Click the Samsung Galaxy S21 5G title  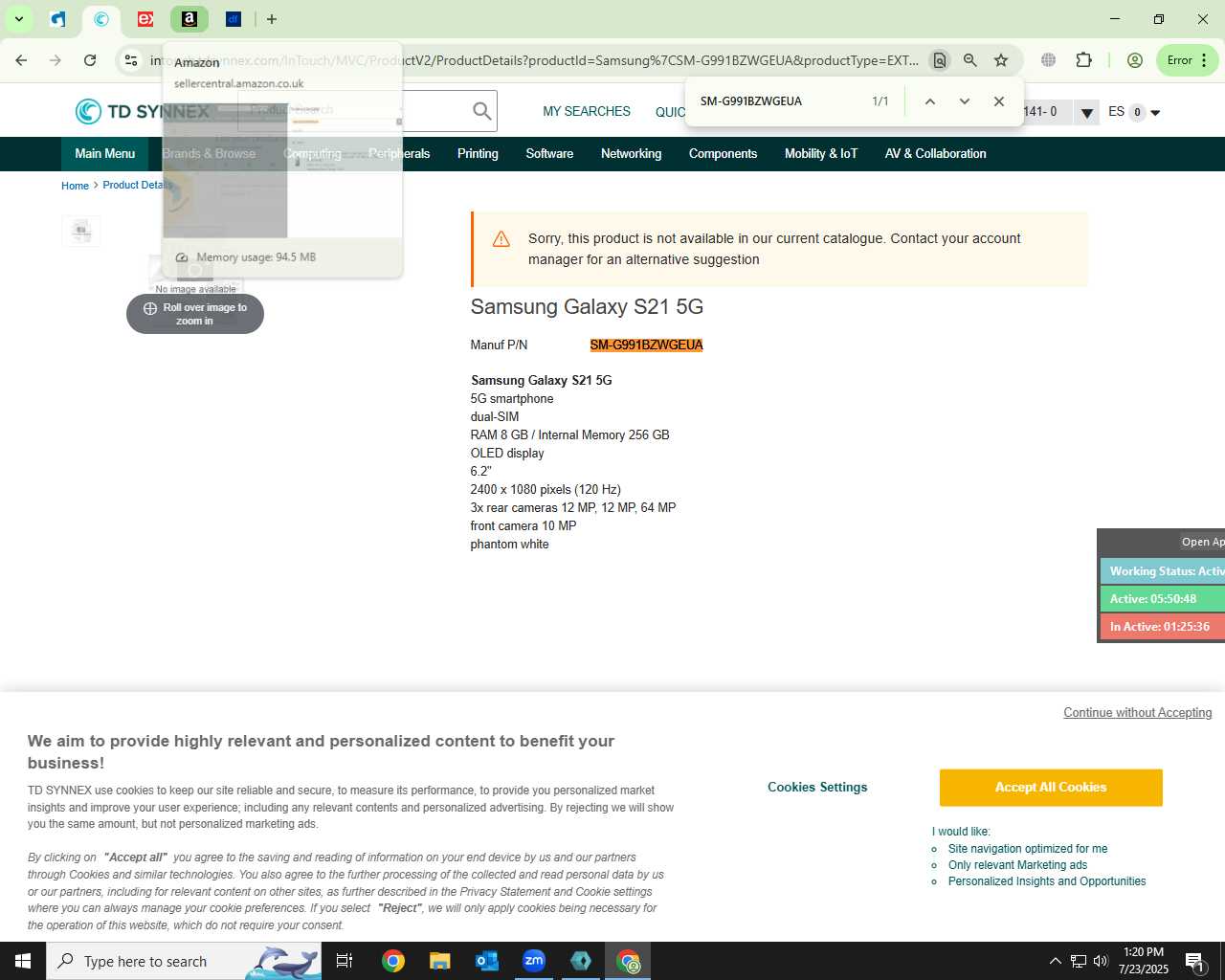coord(587,307)
